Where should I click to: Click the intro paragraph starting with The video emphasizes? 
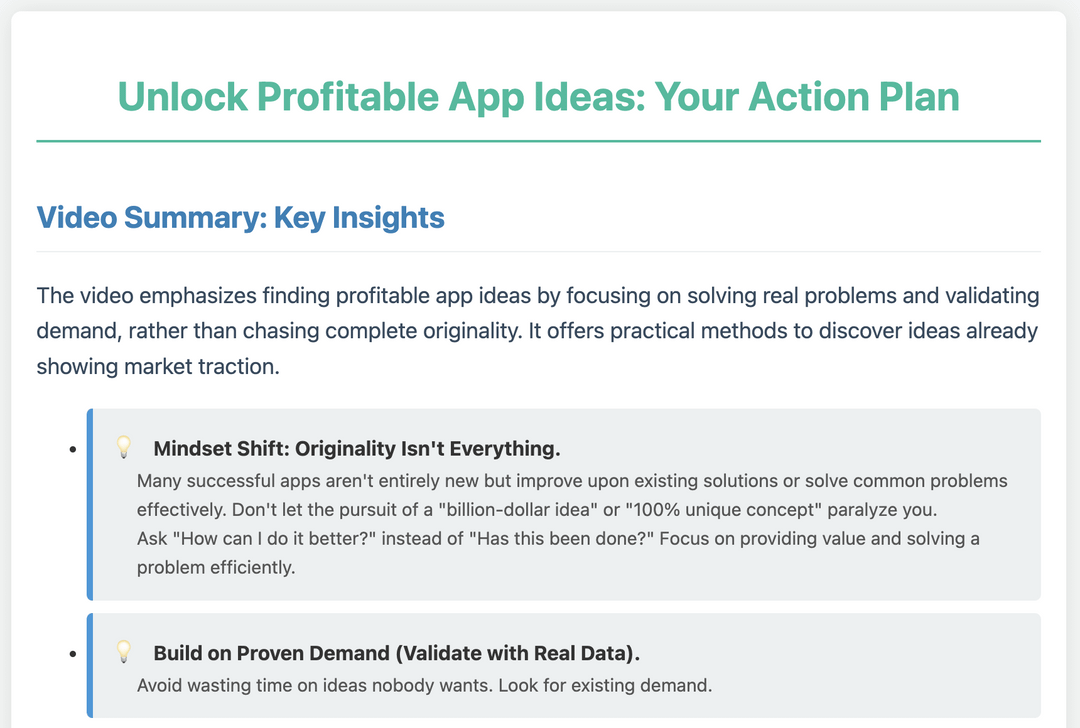click(x=538, y=331)
